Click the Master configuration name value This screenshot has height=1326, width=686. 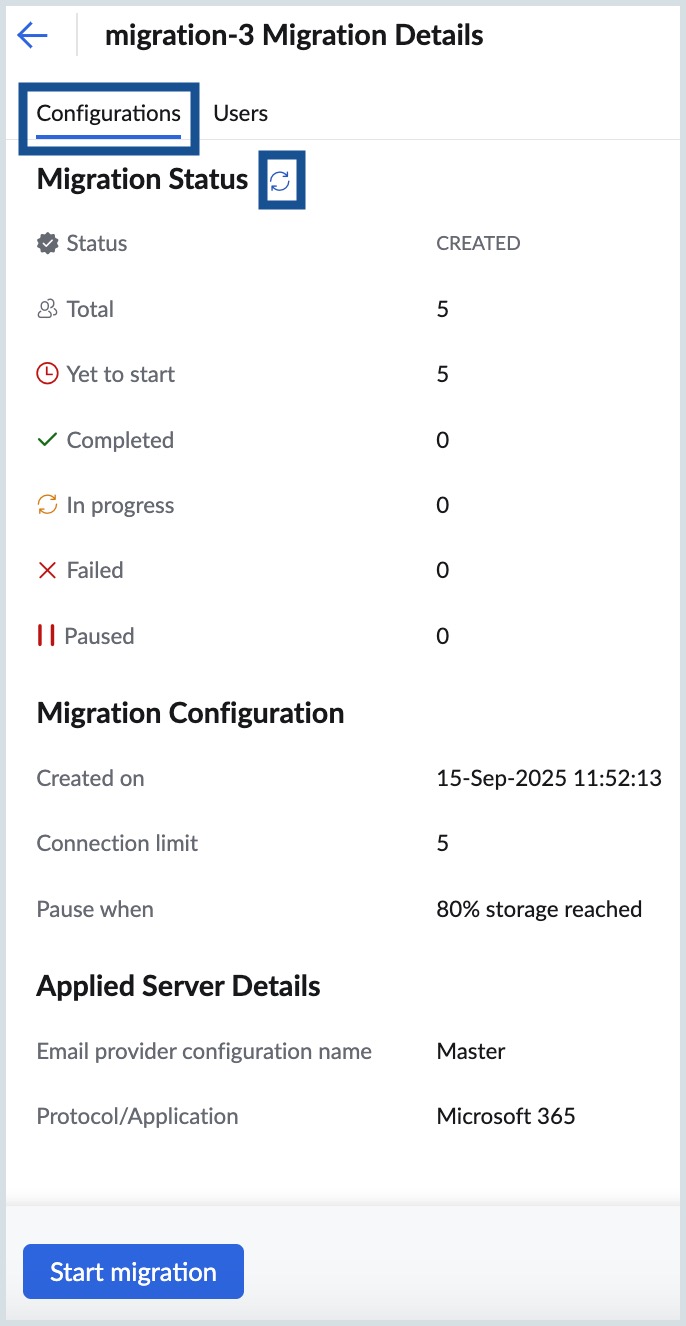tap(471, 1051)
